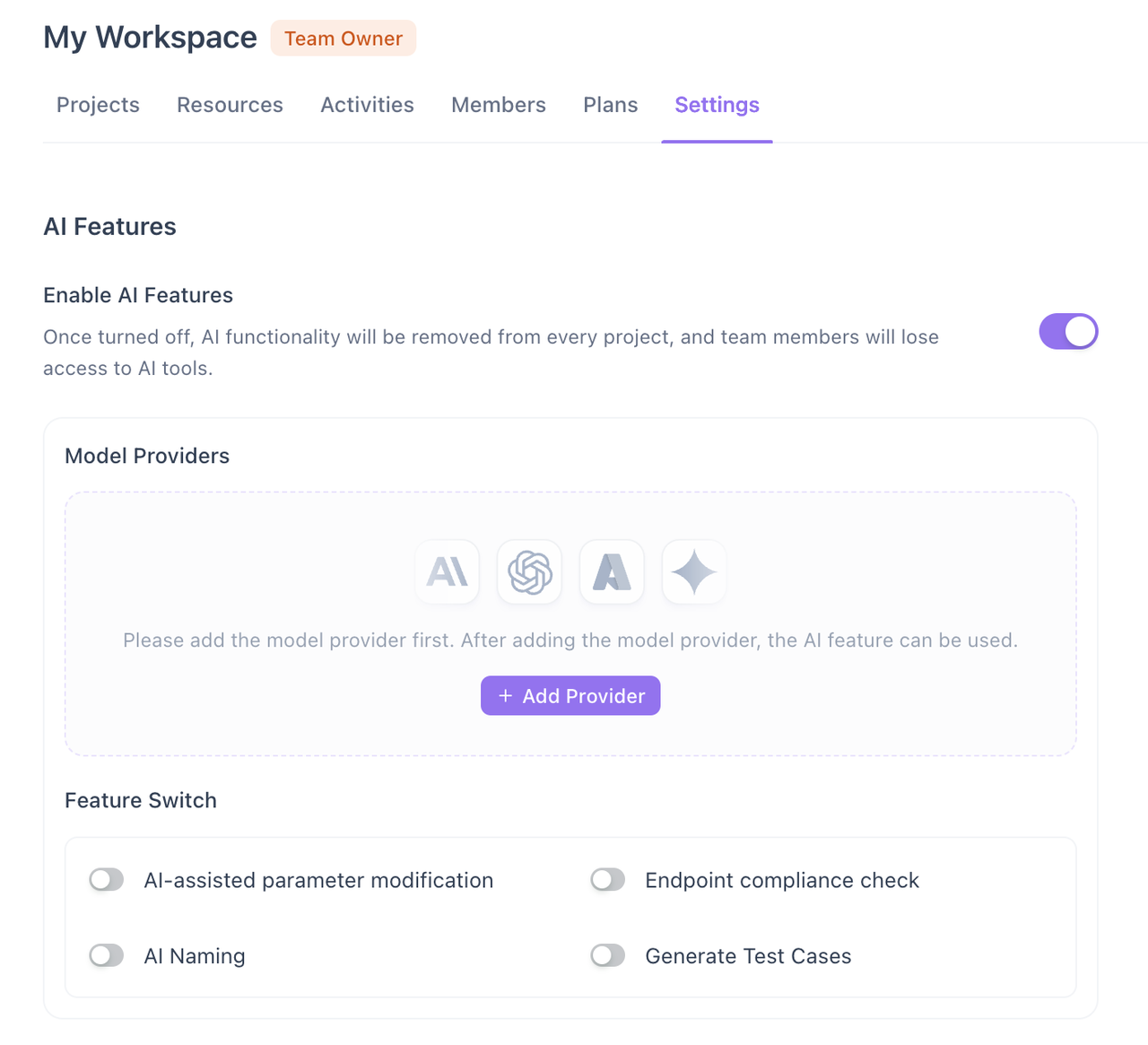Disable the Enable AI Features switch
Screen dimensions: 1148x1045
click(x=1068, y=332)
